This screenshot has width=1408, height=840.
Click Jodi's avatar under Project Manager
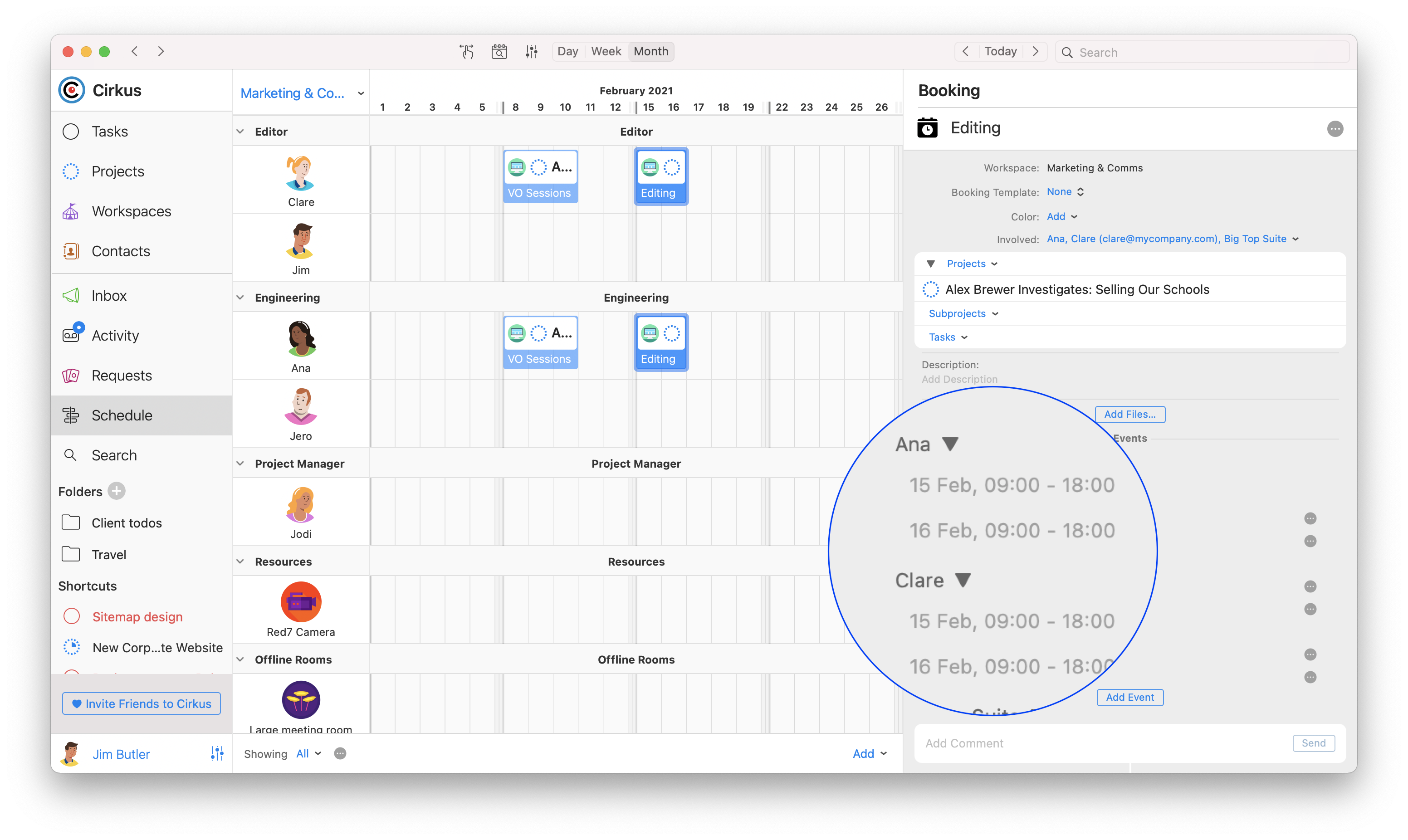[300, 505]
